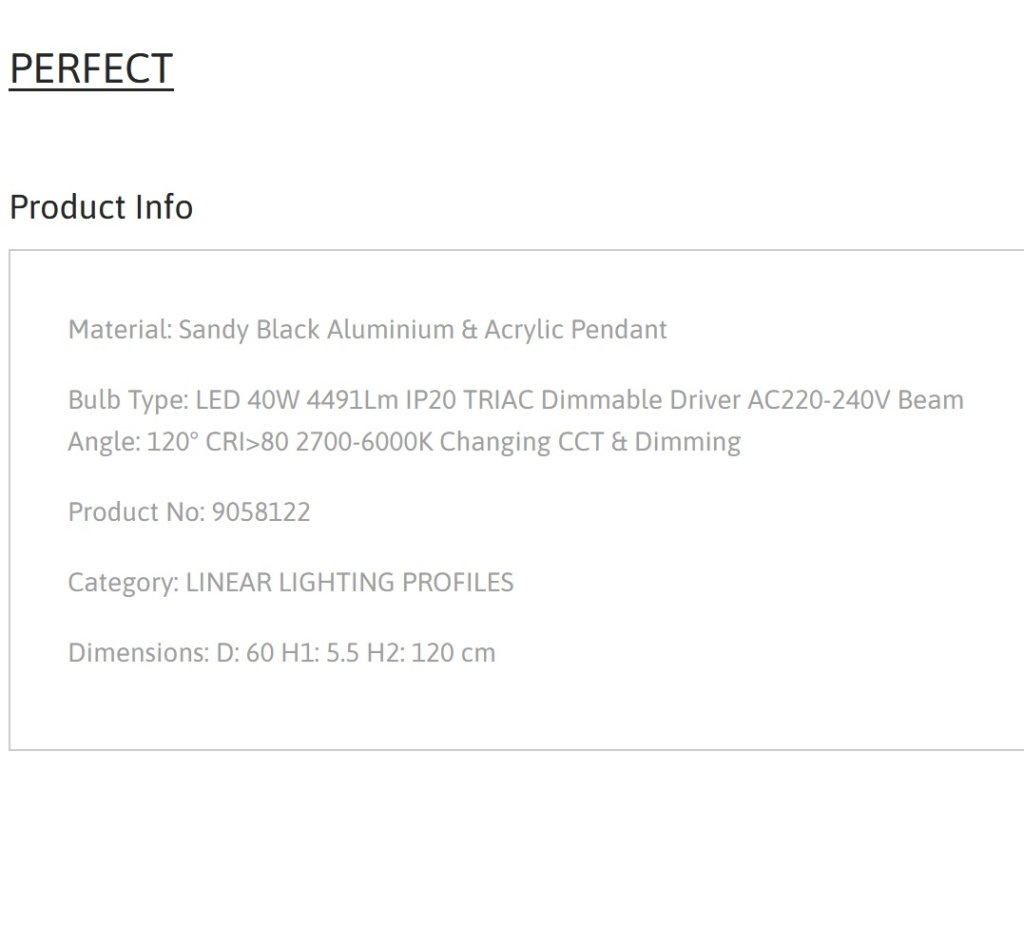Click the 'Product No:' label
Screen dimensions: 1024x944
coord(136,512)
